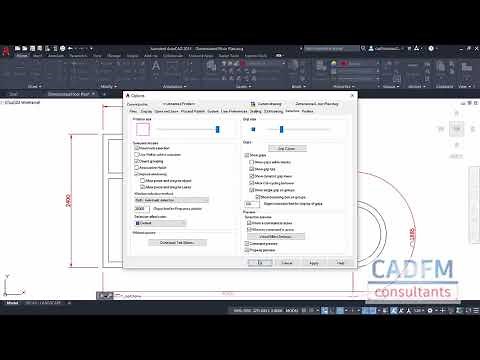Click the Paste icon in Clipboard panel
Viewport: 480px width, 360px height.
[441, 67]
